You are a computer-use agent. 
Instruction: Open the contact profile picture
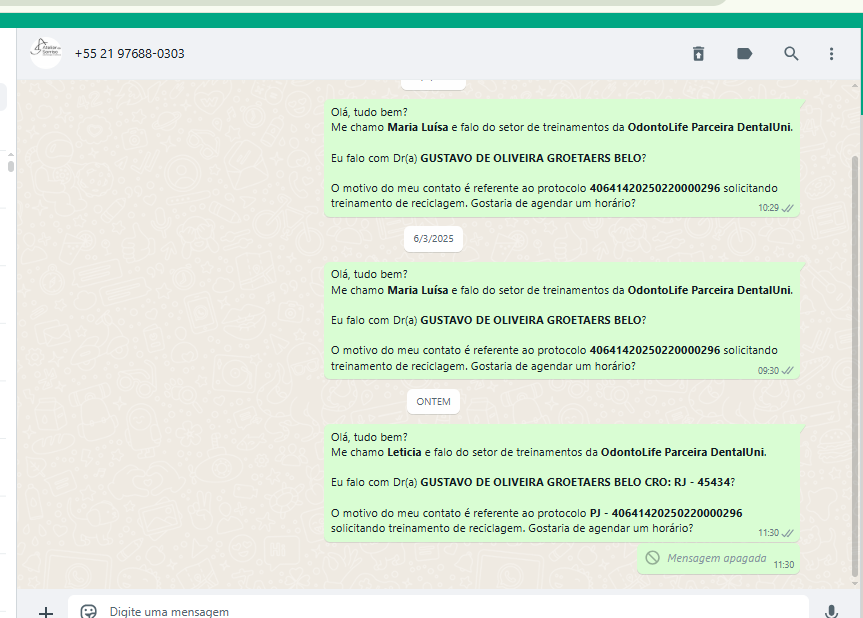click(x=46, y=53)
